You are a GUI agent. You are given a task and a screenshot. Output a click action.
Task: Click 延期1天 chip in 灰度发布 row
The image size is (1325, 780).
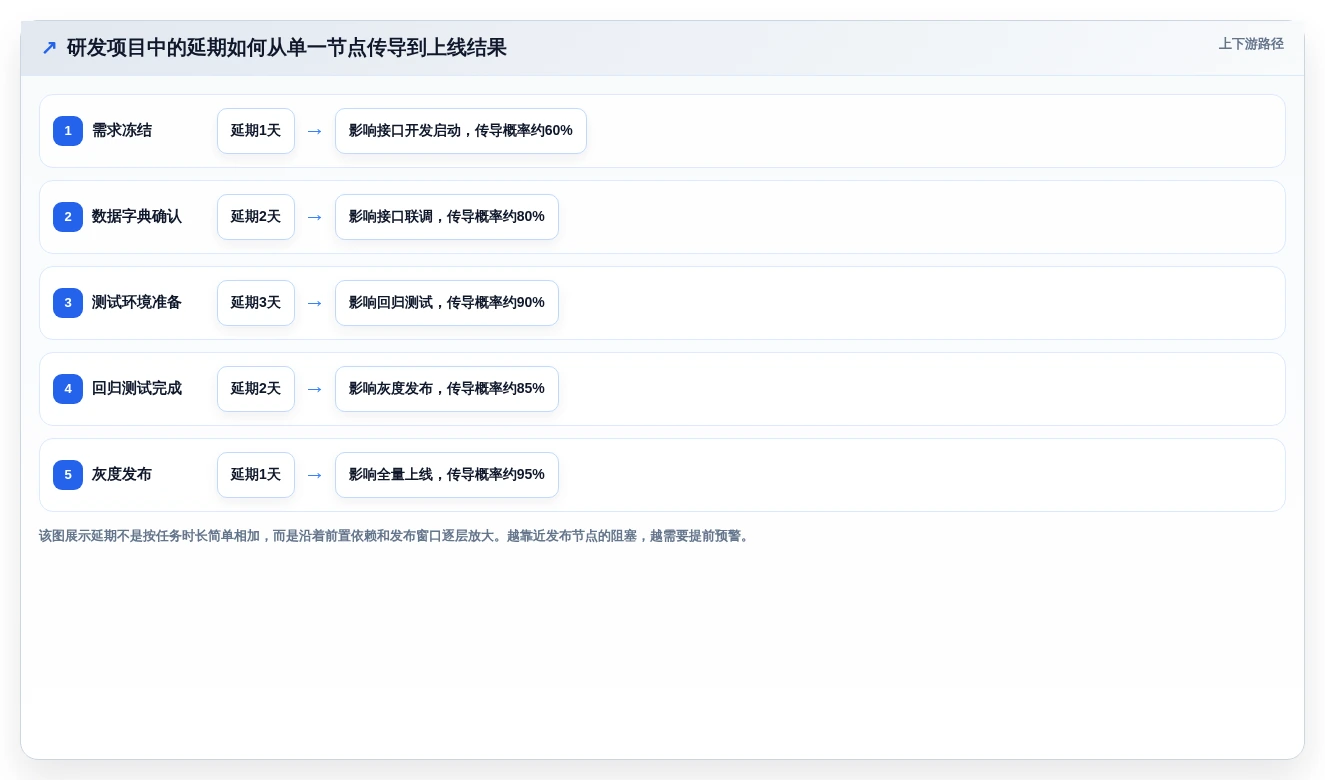256,475
